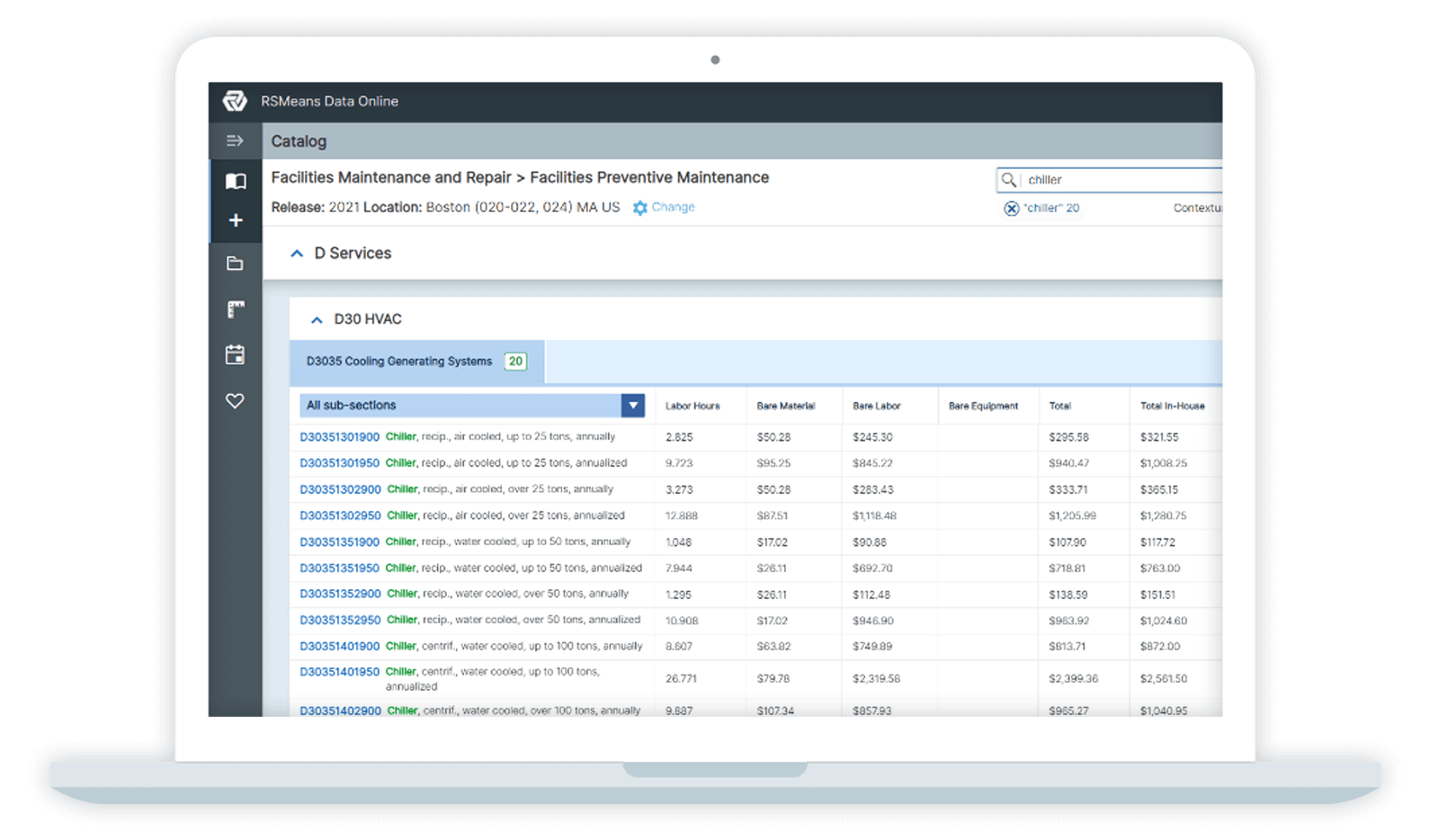Click the "chiller" 20 filter text
Screen dimensions: 1430x840
pyautogui.click(x=1051, y=208)
